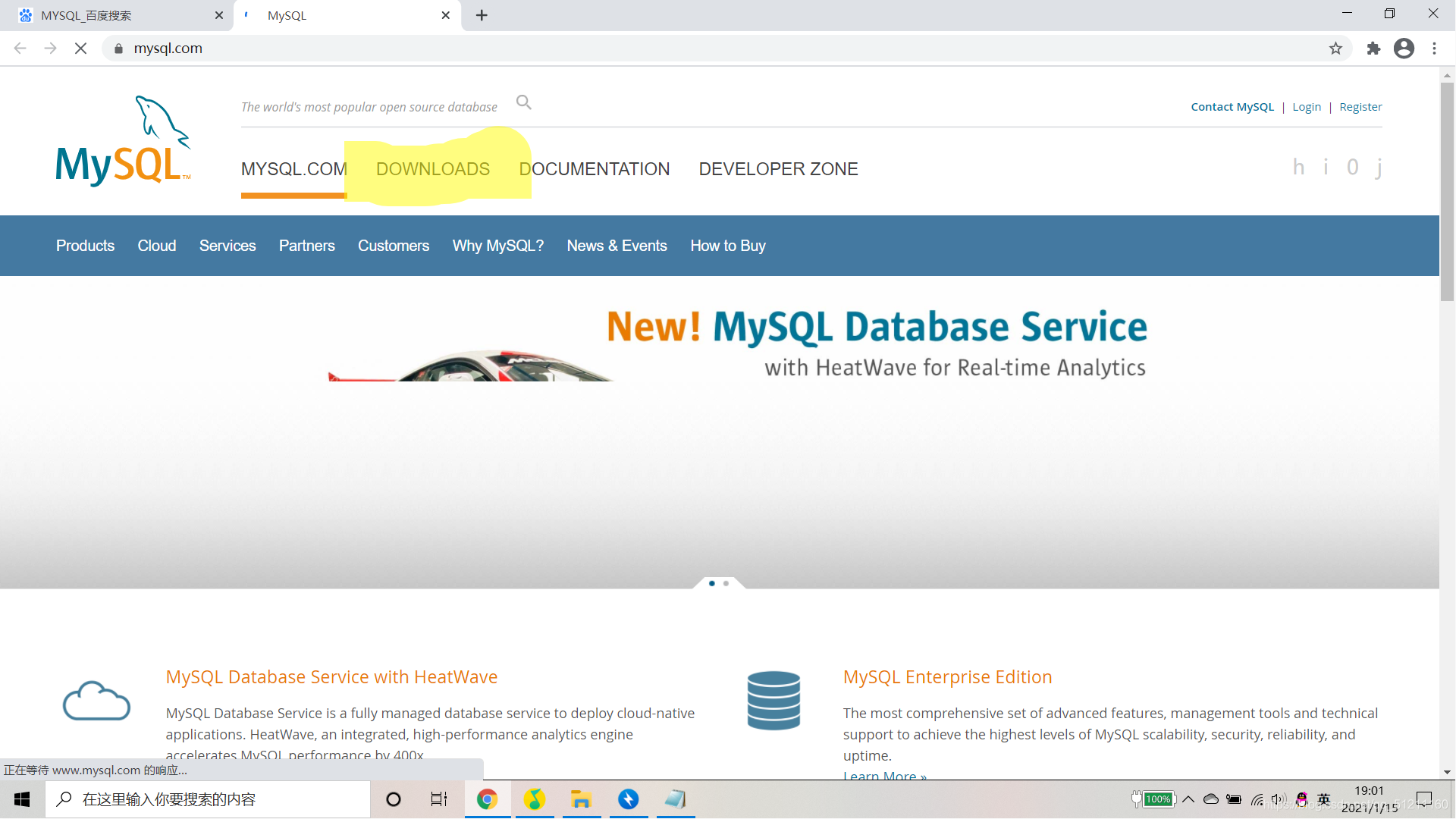This screenshot has height=819, width=1456.
Task: Open the Windows Start menu
Action: coord(22,799)
